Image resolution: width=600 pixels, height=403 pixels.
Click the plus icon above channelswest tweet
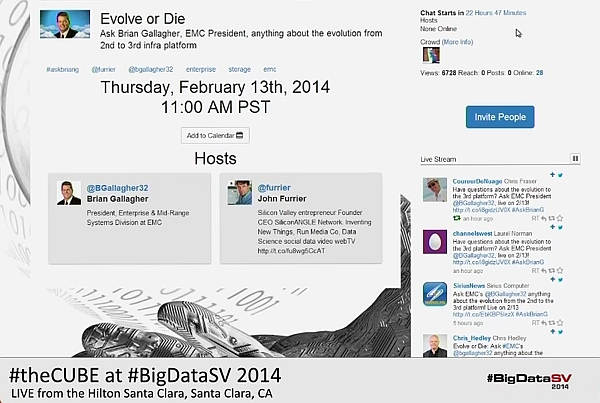coord(552,227)
